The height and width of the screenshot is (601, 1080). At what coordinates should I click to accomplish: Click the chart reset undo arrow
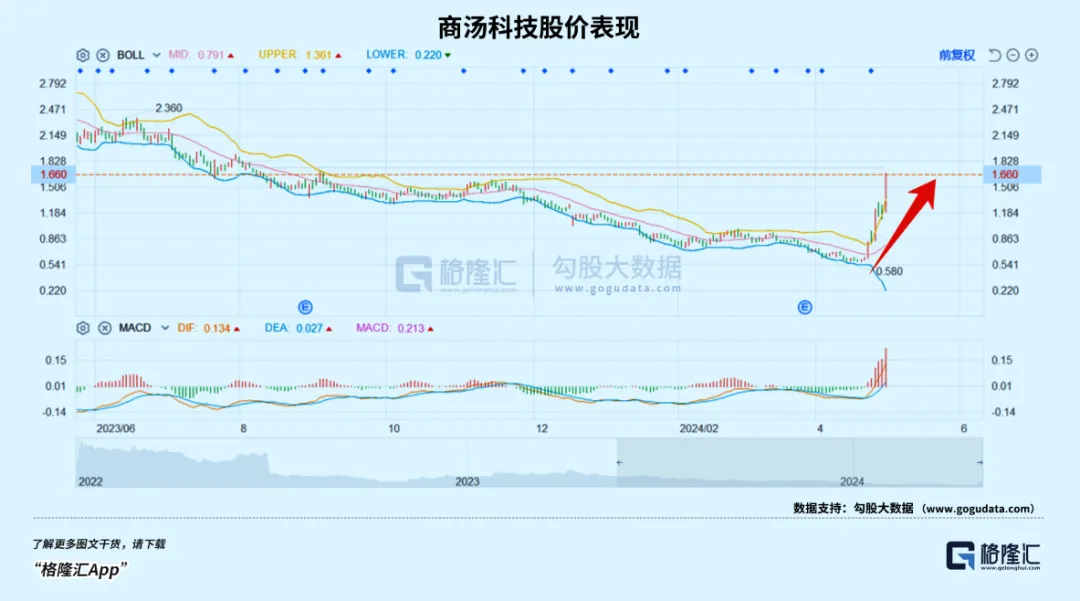[994, 55]
